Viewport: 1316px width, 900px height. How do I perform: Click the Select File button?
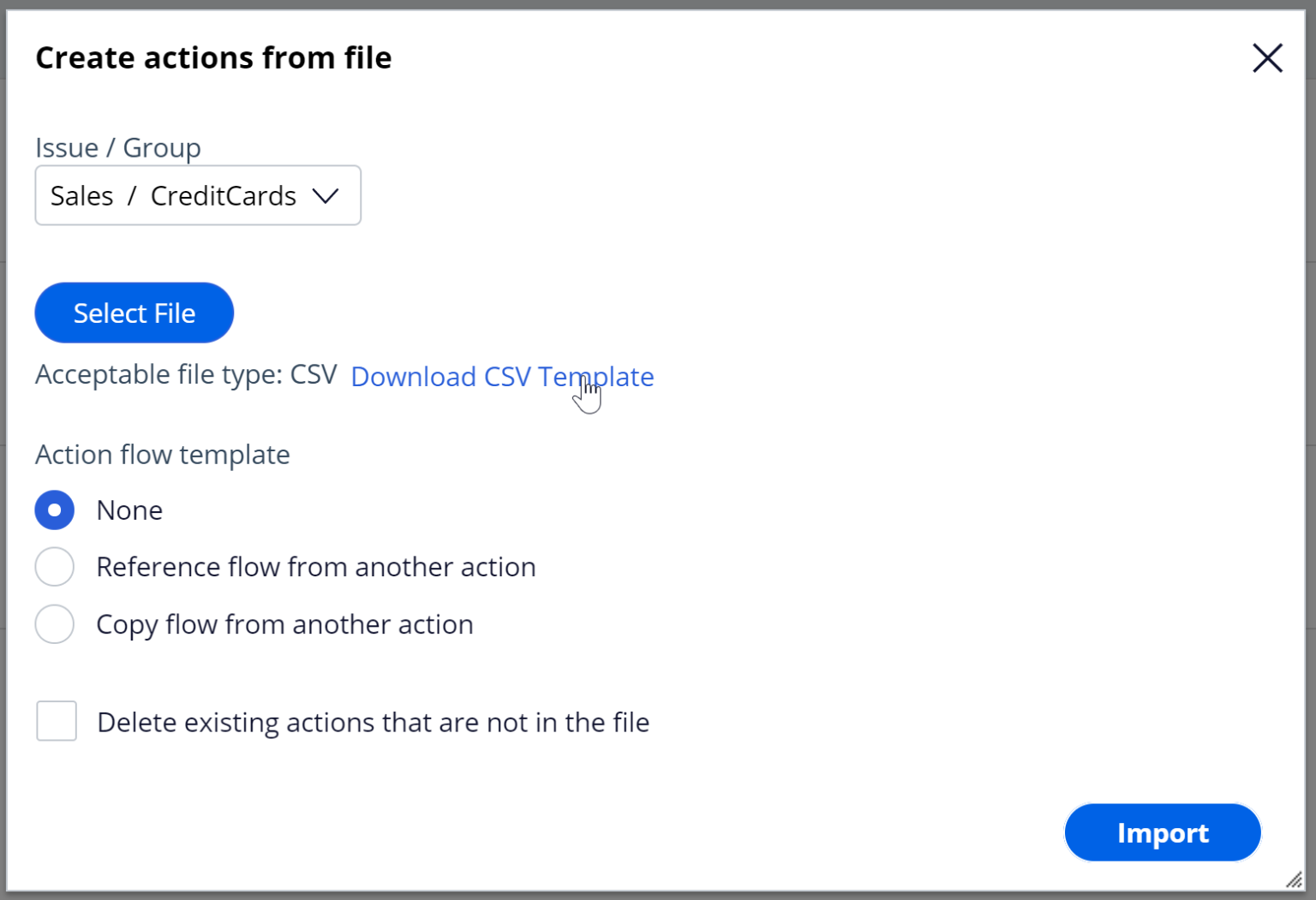coord(134,313)
